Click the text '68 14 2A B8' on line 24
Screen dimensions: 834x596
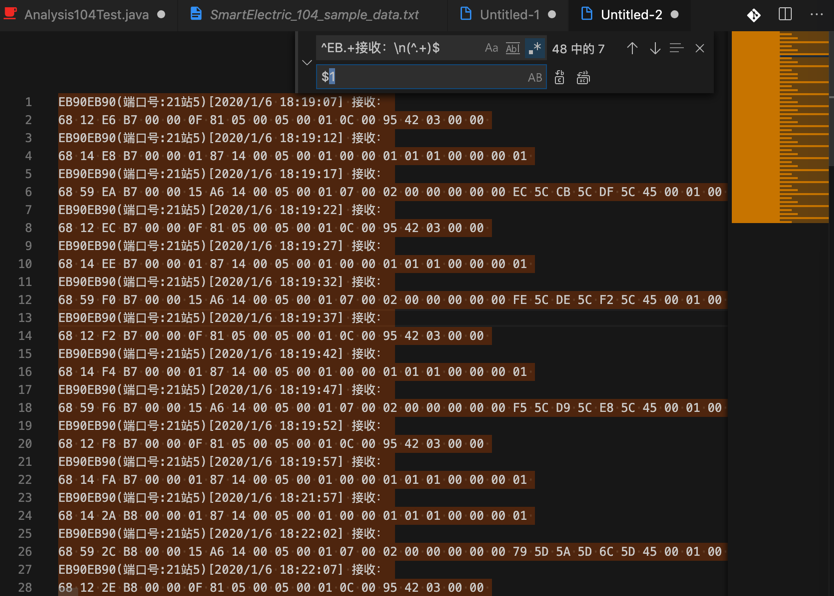click(x=98, y=516)
